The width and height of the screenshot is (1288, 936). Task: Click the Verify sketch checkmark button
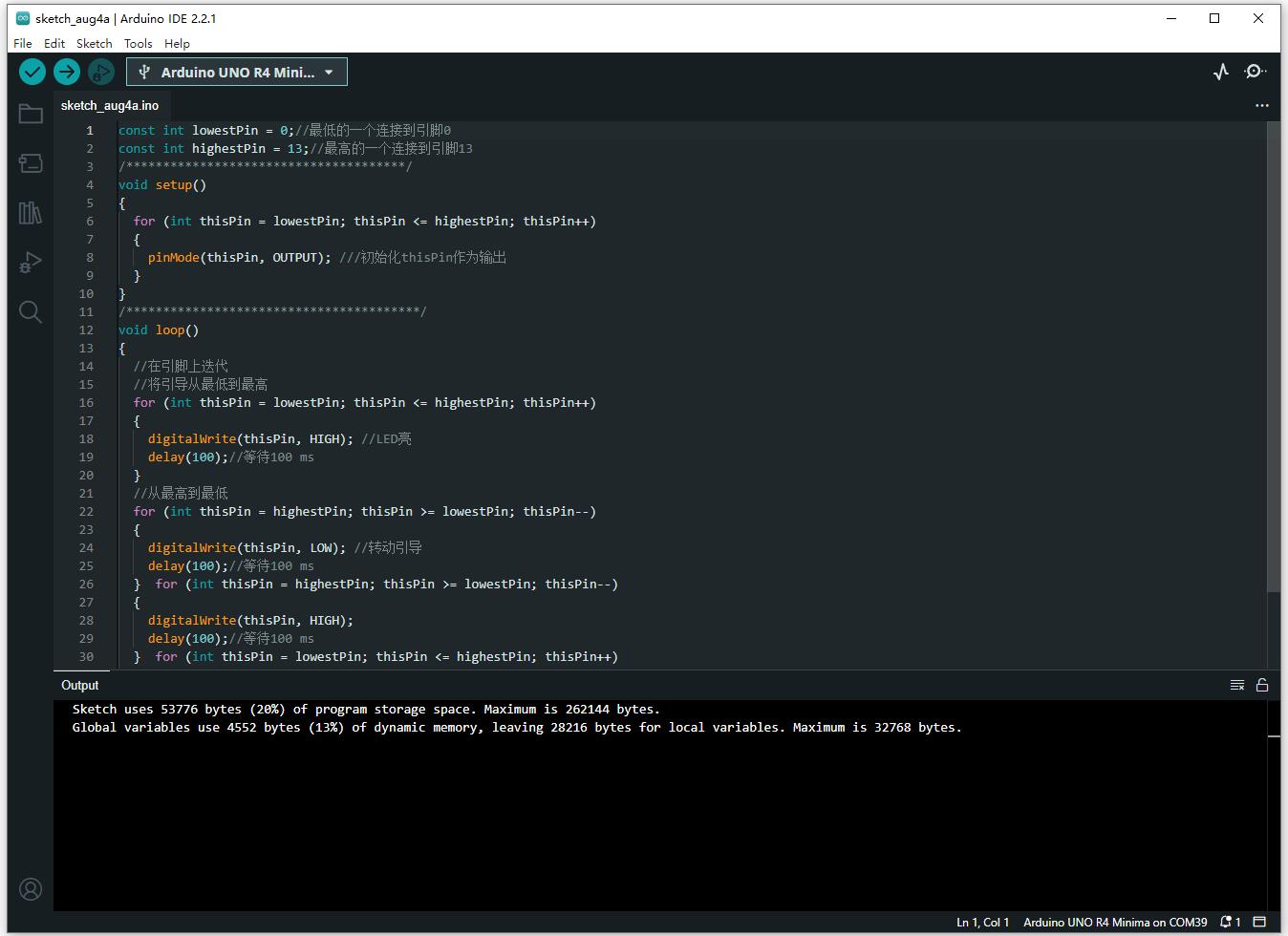(32, 72)
